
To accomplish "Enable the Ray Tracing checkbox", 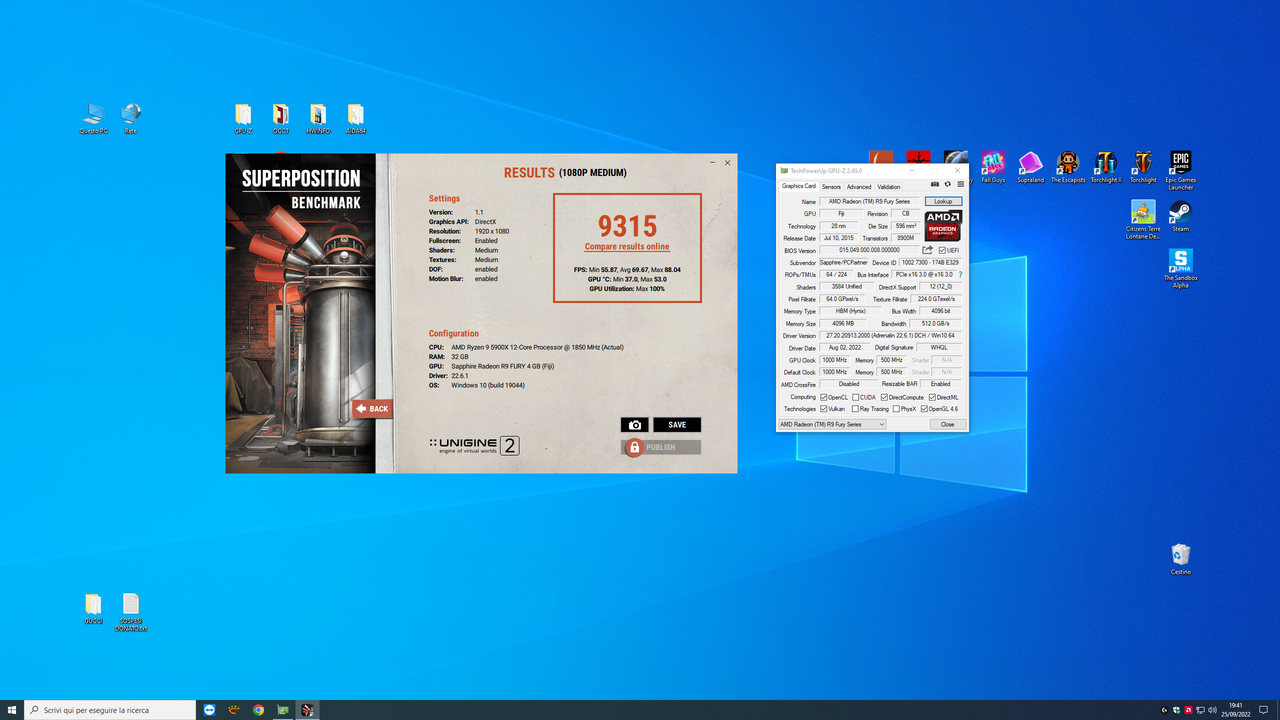I will point(855,408).
